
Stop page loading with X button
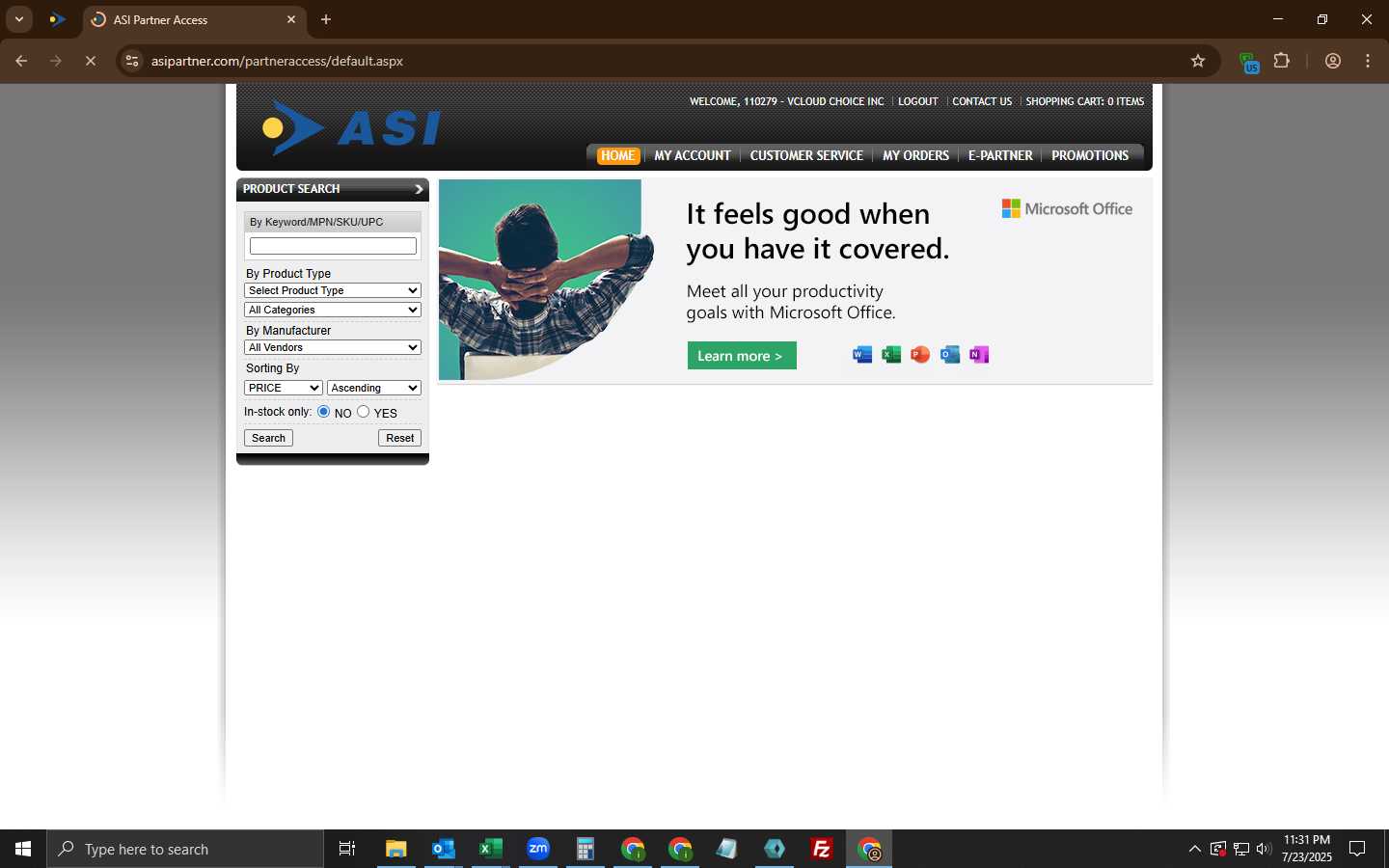click(91, 61)
